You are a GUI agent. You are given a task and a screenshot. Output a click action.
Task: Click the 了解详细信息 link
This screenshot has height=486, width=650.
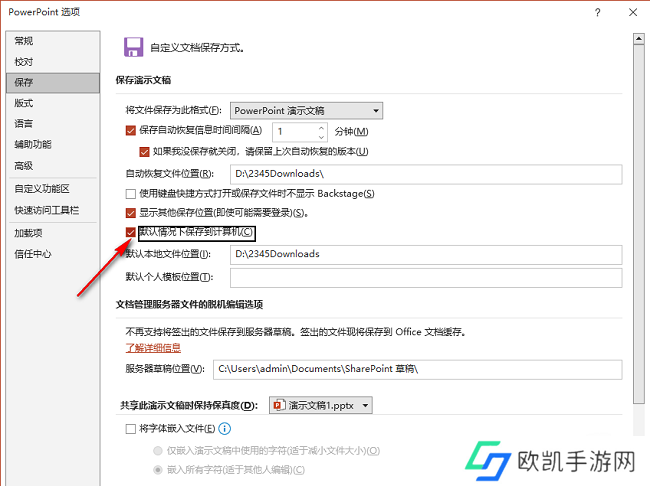point(153,348)
